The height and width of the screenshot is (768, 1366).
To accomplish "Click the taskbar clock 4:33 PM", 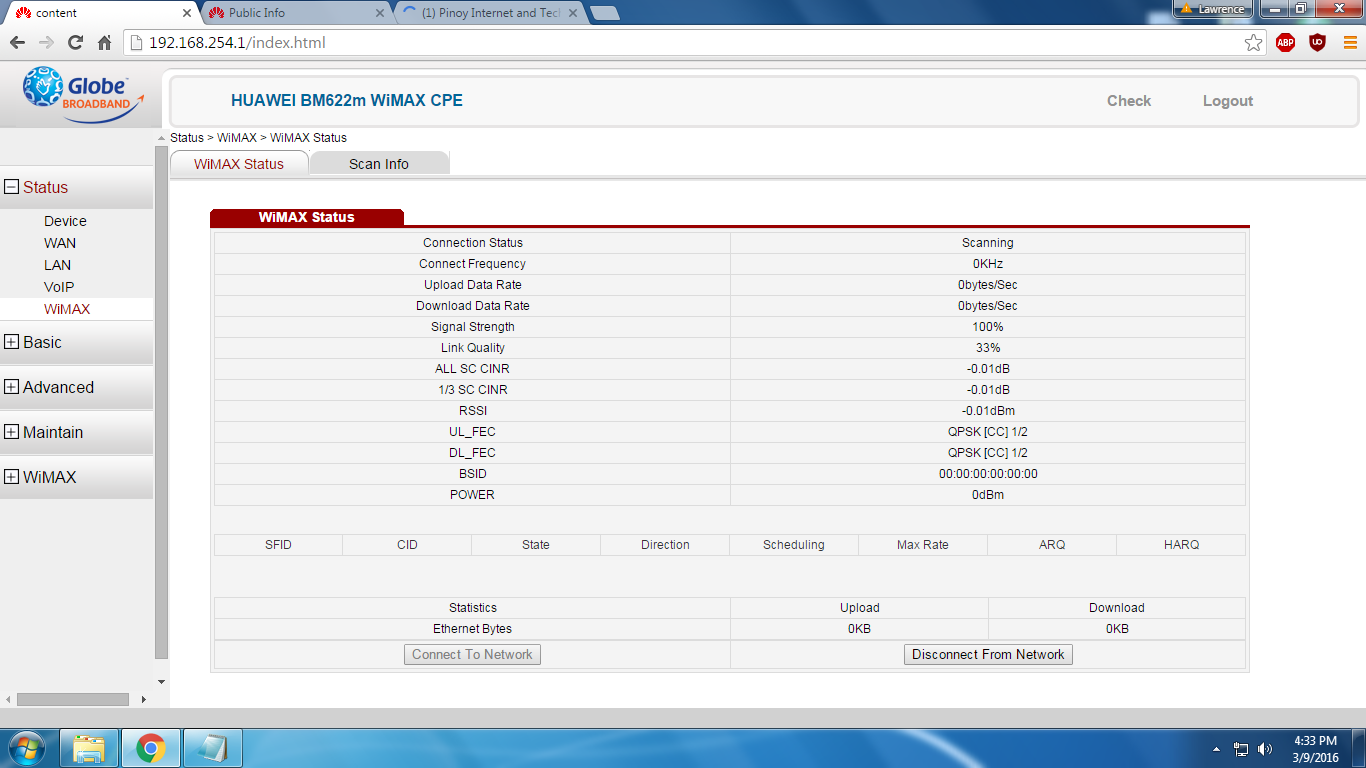I will coord(1315,741).
